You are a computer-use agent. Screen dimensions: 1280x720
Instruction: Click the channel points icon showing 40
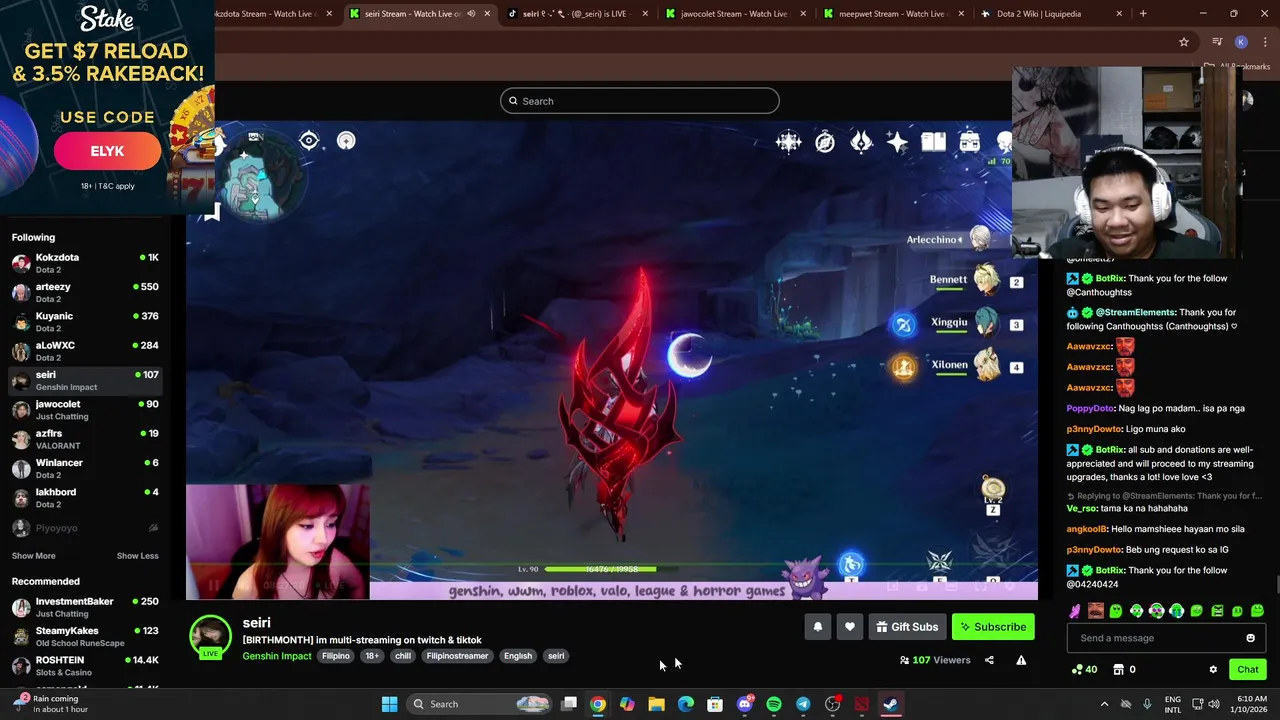tap(1084, 670)
